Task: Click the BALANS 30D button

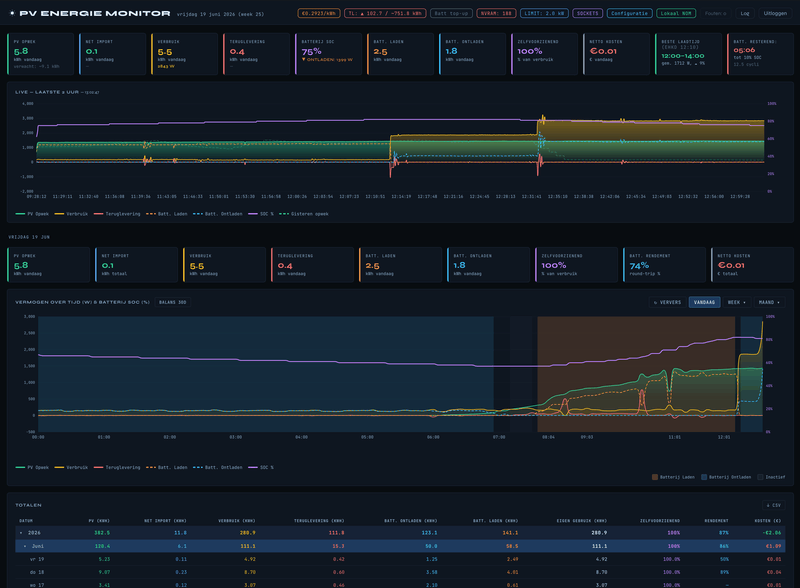Action: [172, 302]
